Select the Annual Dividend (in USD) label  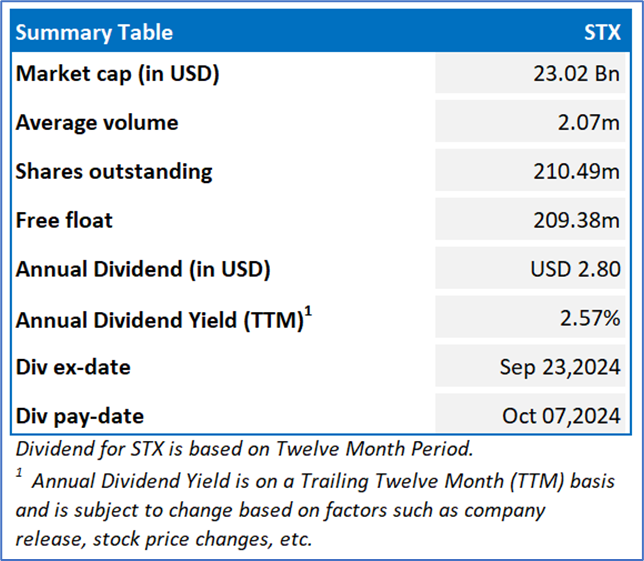(x=143, y=269)
